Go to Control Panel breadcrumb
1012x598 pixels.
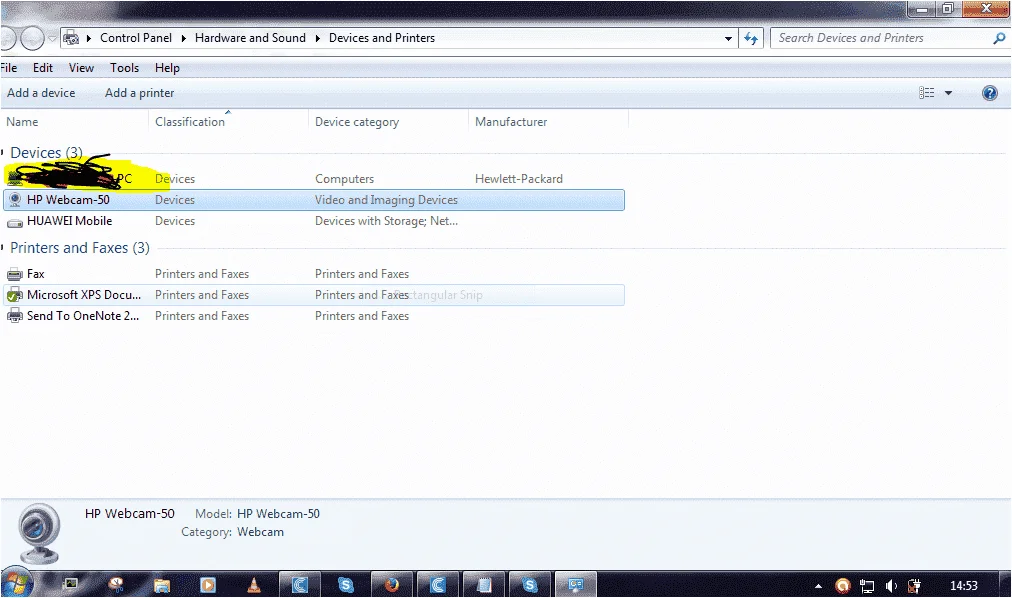pos(136,38)
